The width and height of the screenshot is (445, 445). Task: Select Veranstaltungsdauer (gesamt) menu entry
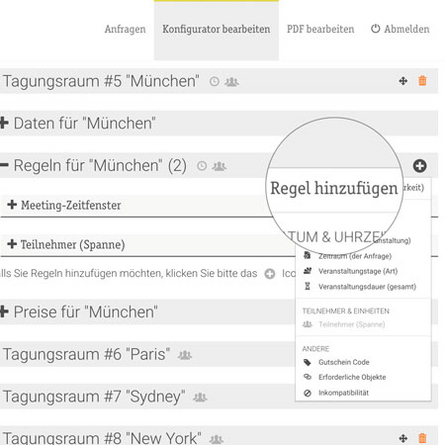tap(367, 287)
